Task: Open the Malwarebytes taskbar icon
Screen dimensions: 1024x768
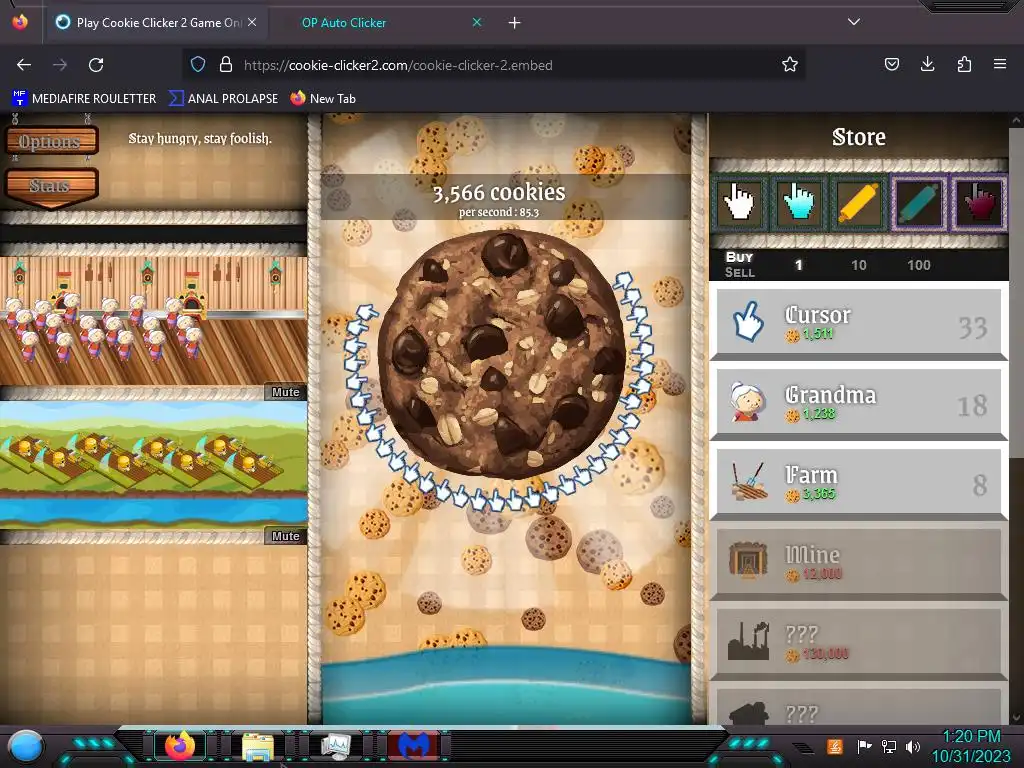Action: [414, 746]
